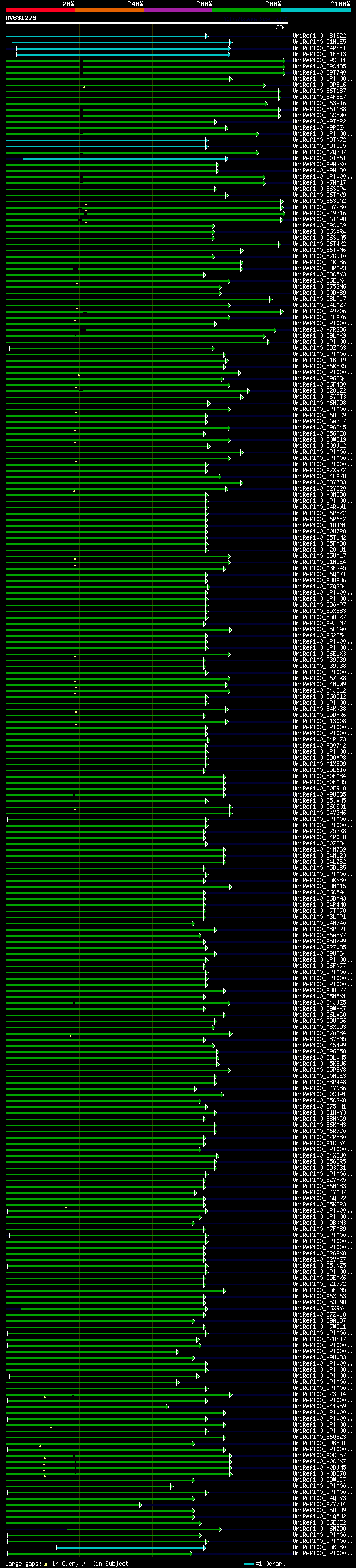This screenshot has width=356, height=1568.
Task: Select hit UniRef100_B6Q823
Action: point(319,1437)
